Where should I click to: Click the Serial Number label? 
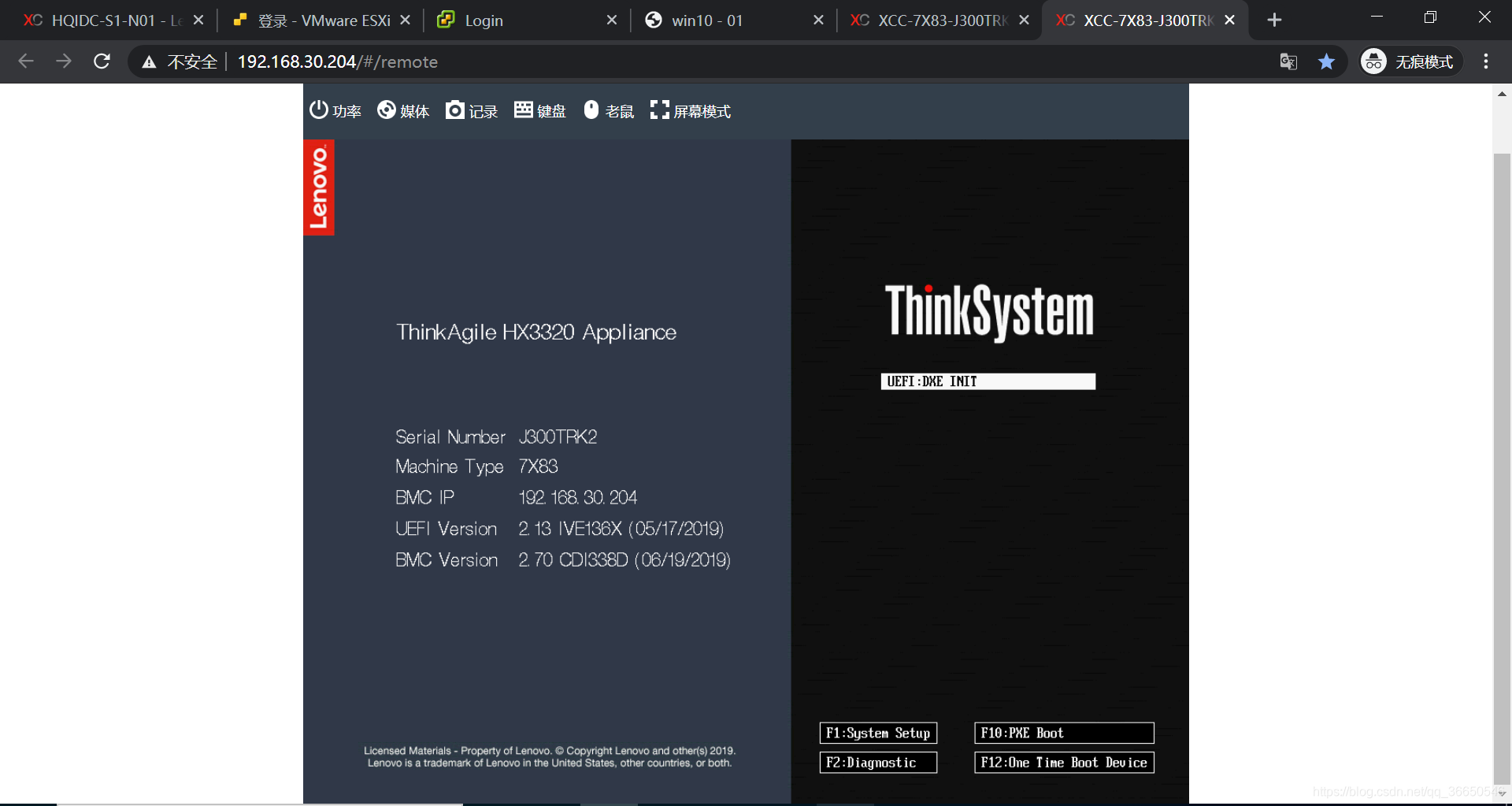[x=450, y=437]
